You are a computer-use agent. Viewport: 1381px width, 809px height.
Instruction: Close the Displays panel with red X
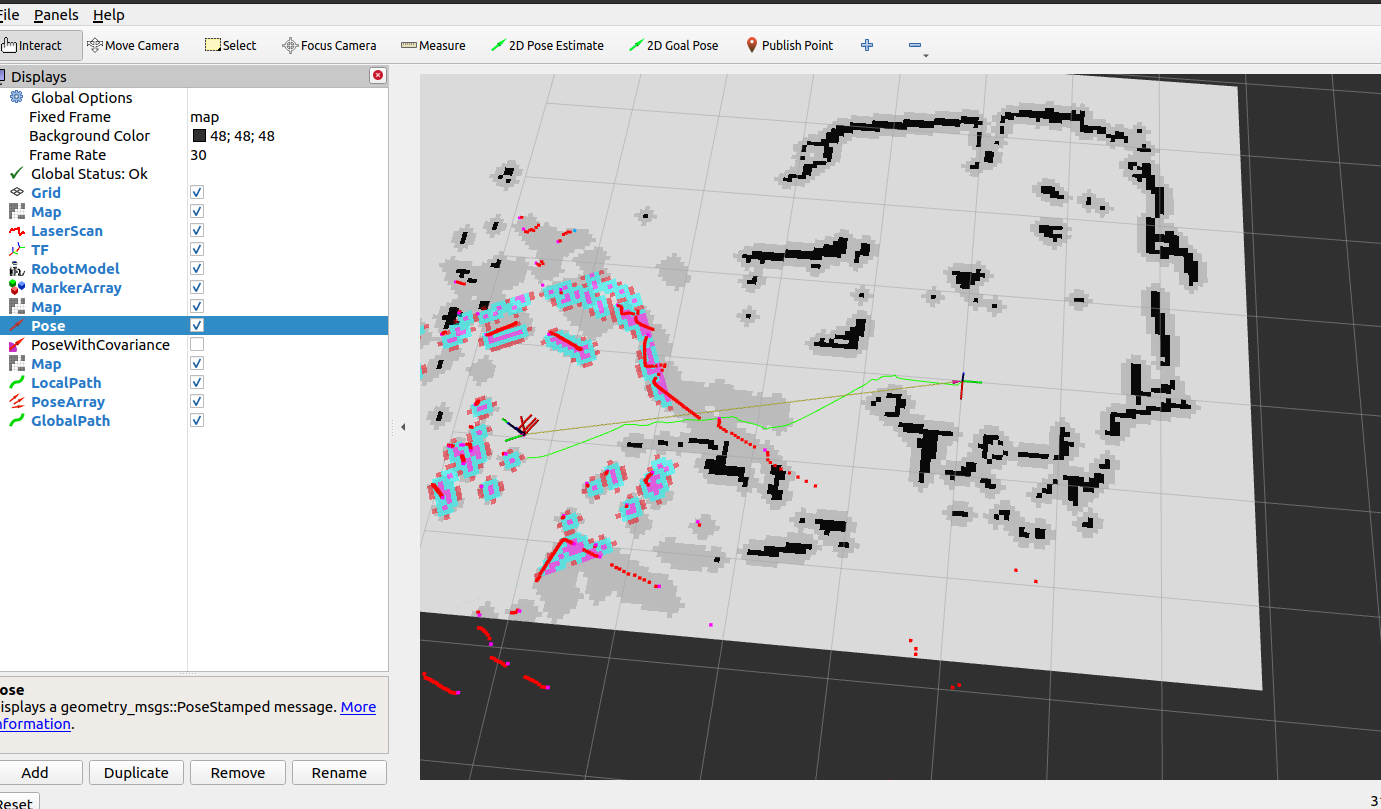pyautogui.click(x=377, y=76)
